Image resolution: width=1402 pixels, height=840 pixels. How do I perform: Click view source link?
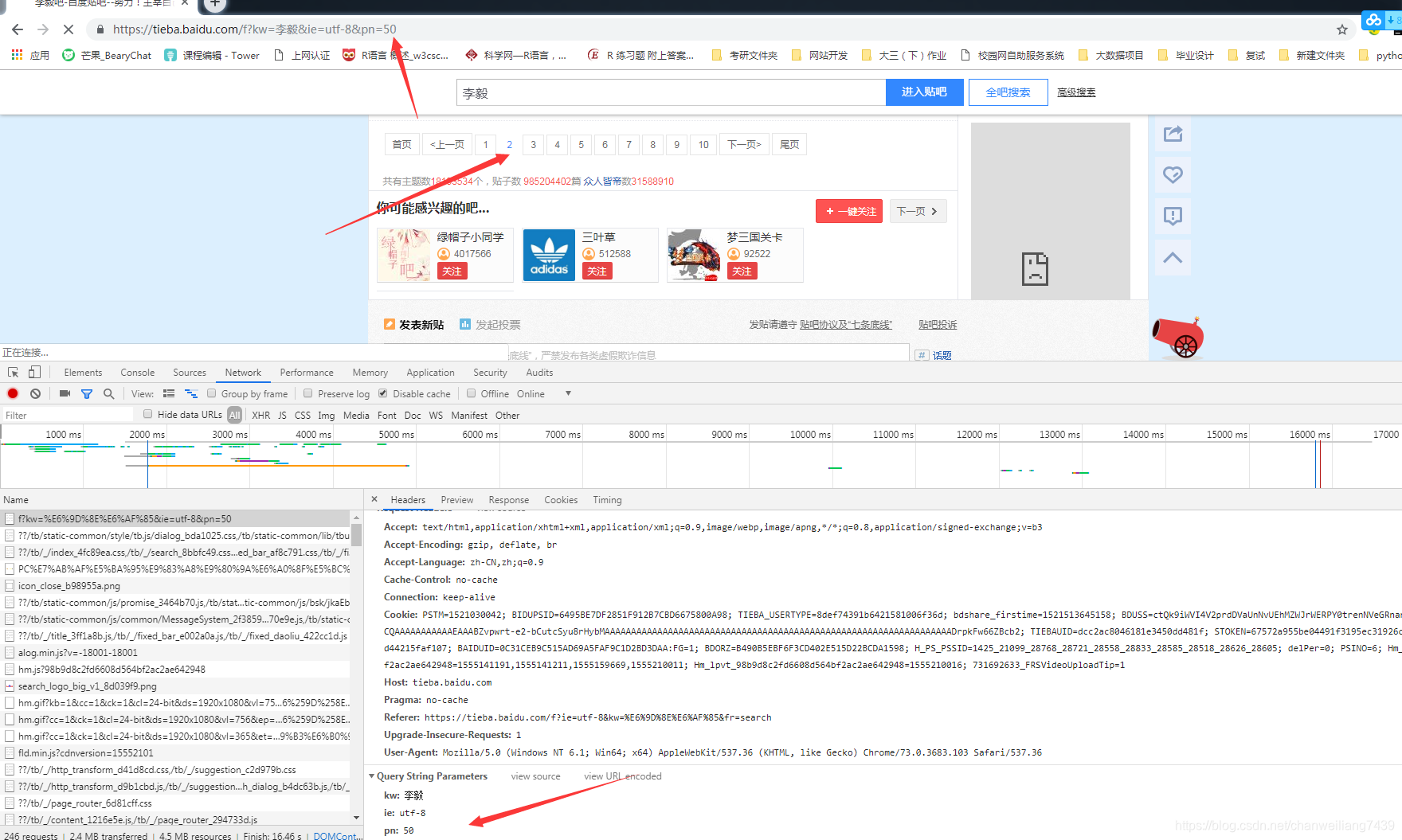coord(535,776)
